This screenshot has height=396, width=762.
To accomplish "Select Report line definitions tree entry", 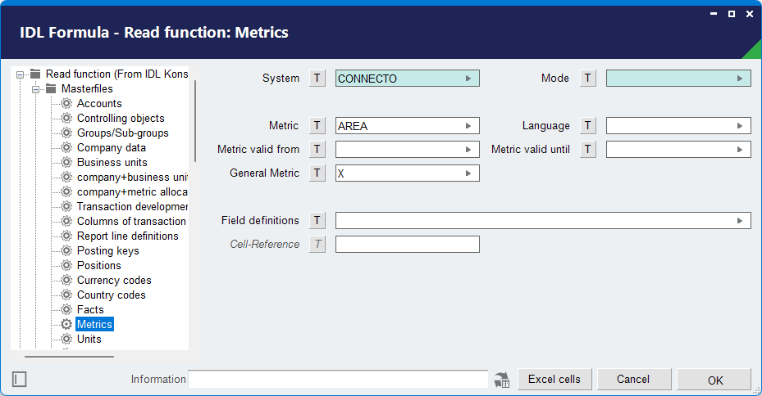I will (x=128, y=236).
